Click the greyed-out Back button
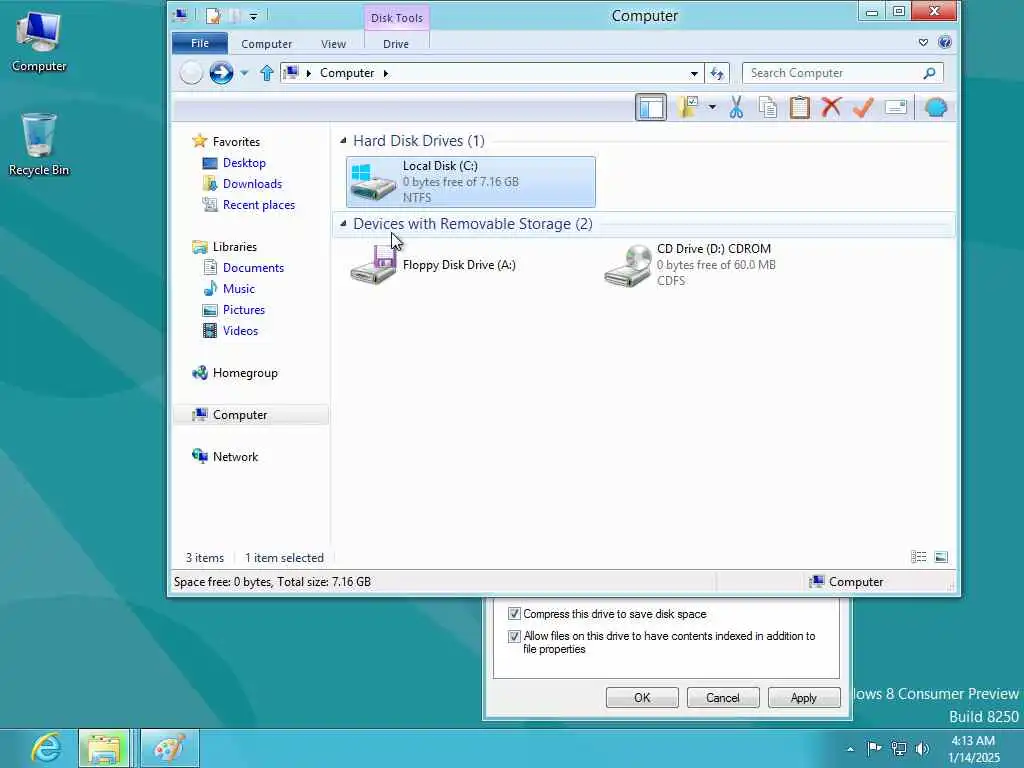Screen dimensions: 1024x768 tap(191, 72)
